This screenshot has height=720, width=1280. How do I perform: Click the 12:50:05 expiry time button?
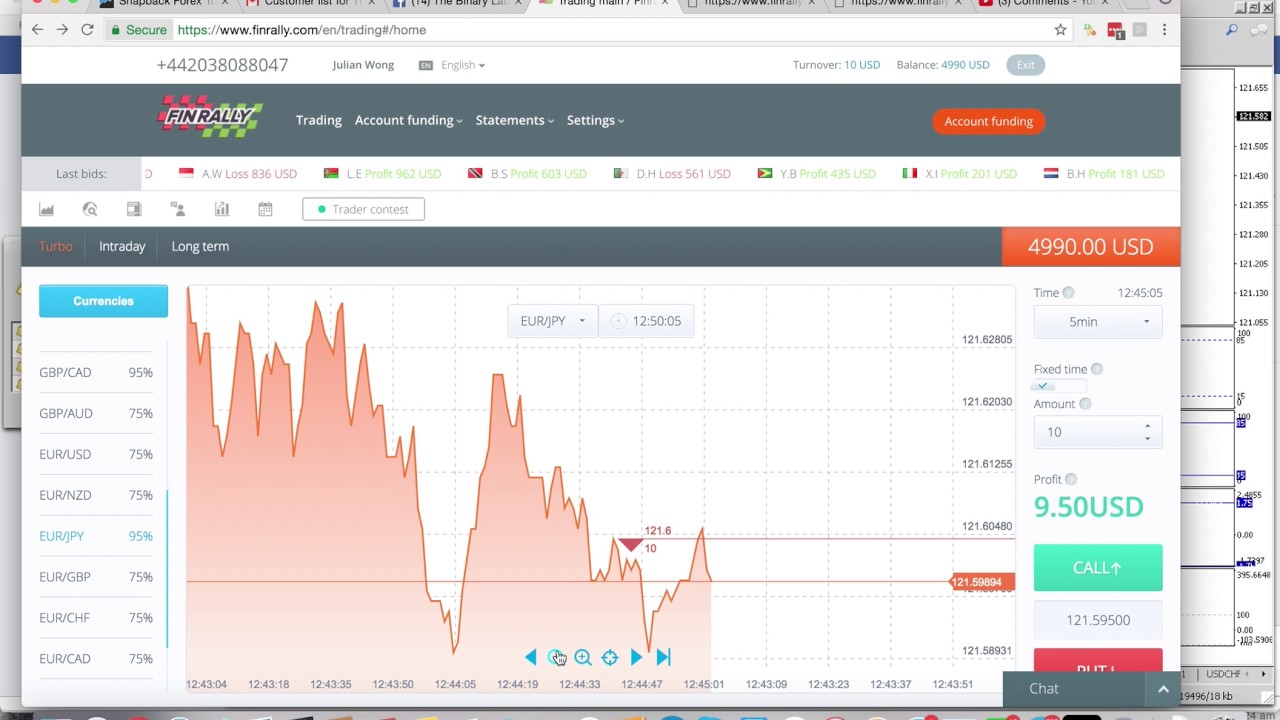646,321
